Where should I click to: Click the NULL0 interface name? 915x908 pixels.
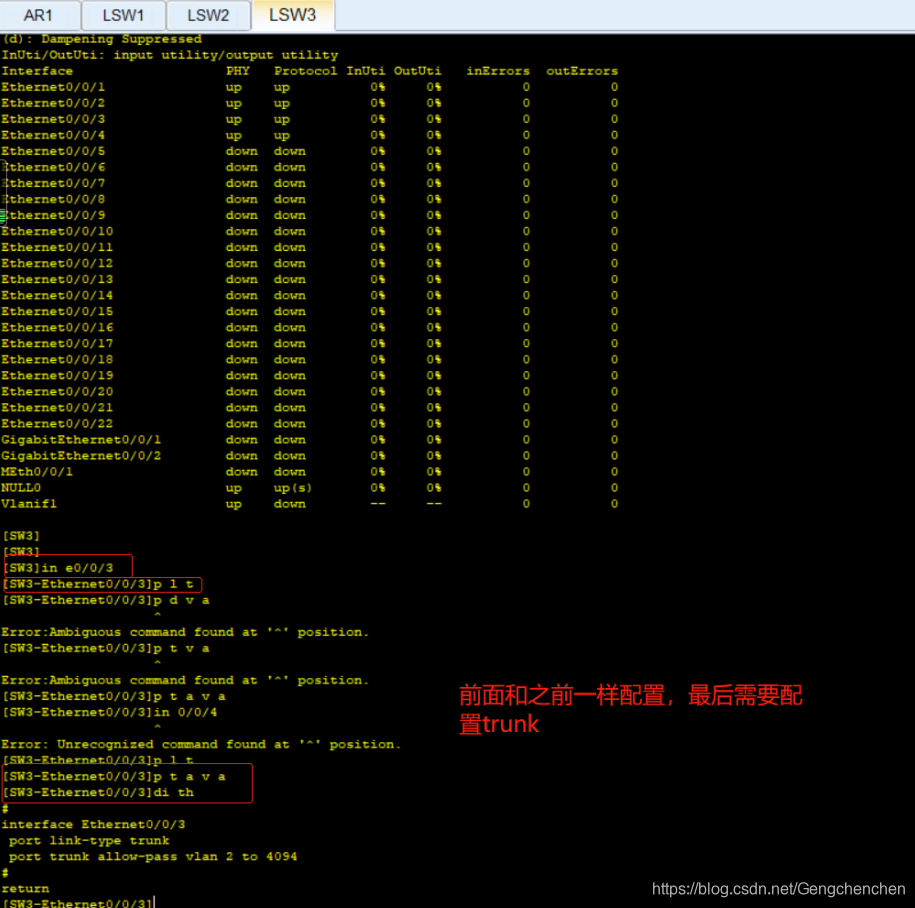[21, 488]
